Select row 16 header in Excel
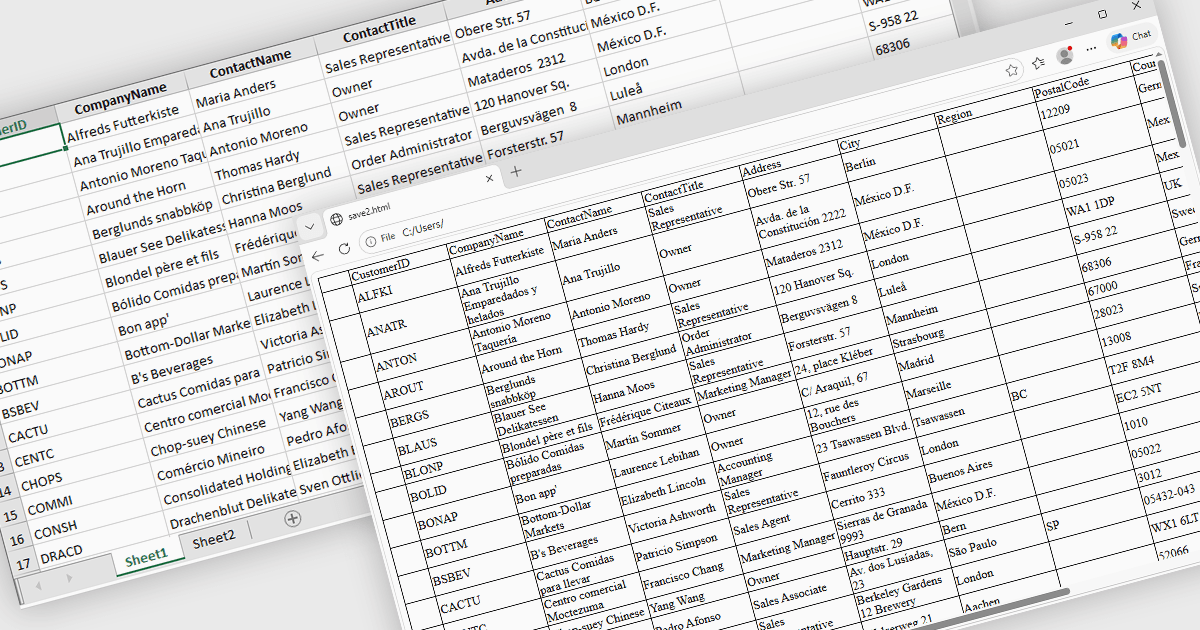 click(17, 539)
